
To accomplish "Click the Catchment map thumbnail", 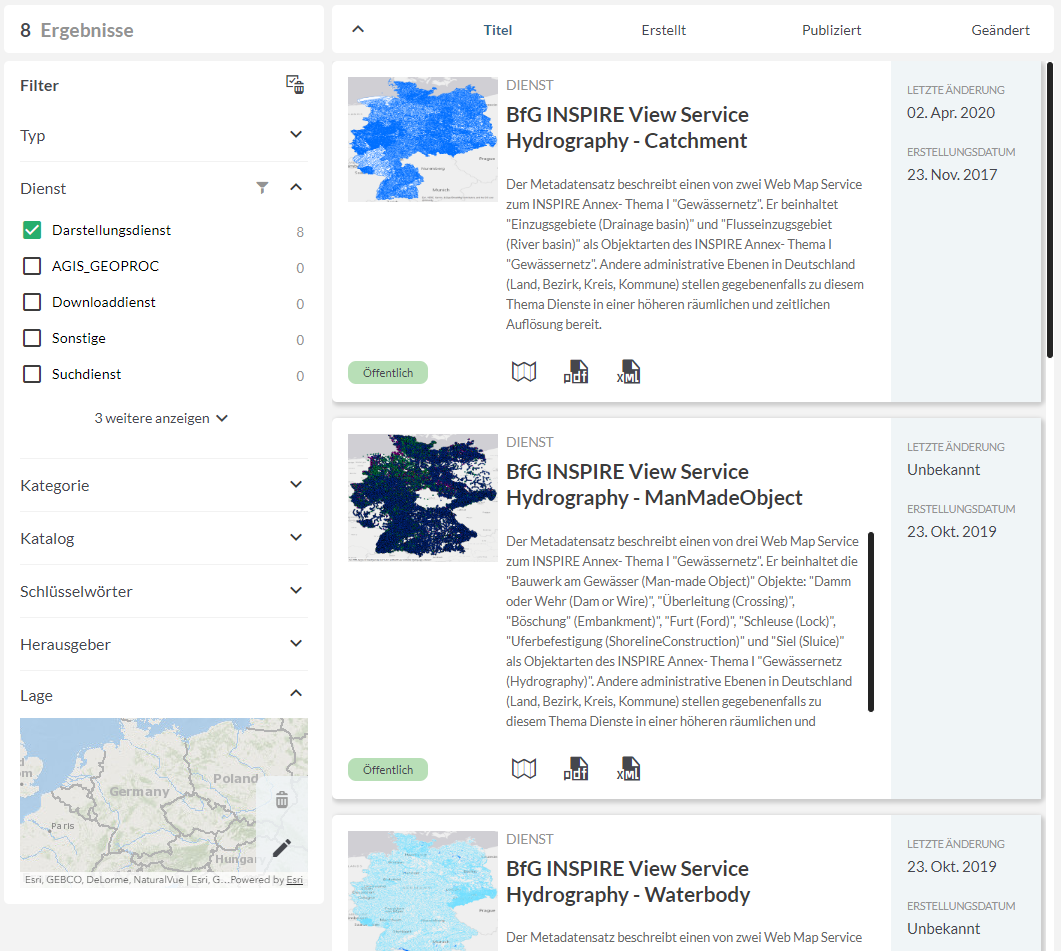I will (422, 139).
